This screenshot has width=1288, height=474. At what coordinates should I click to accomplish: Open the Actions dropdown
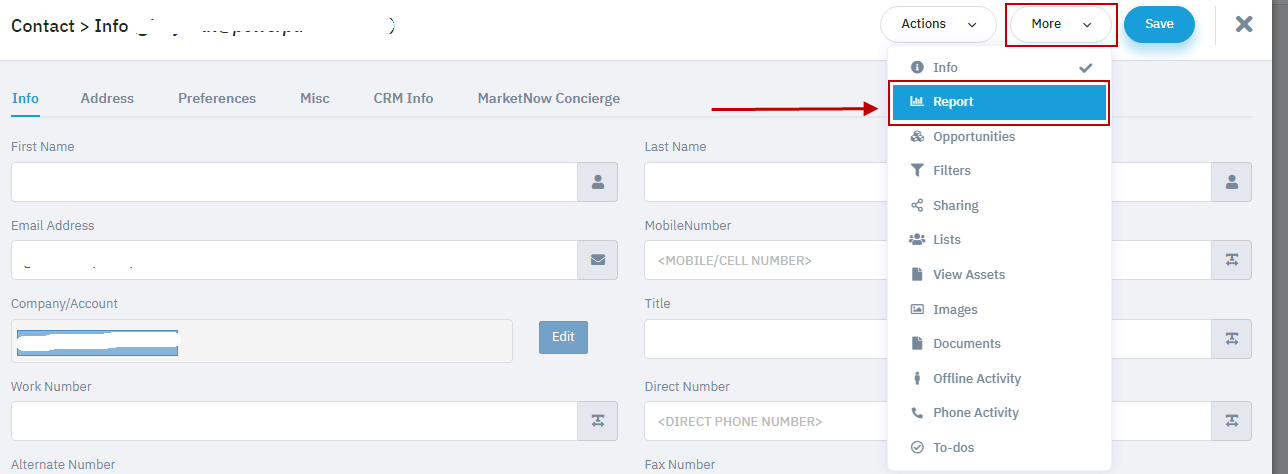click(937, 24)
